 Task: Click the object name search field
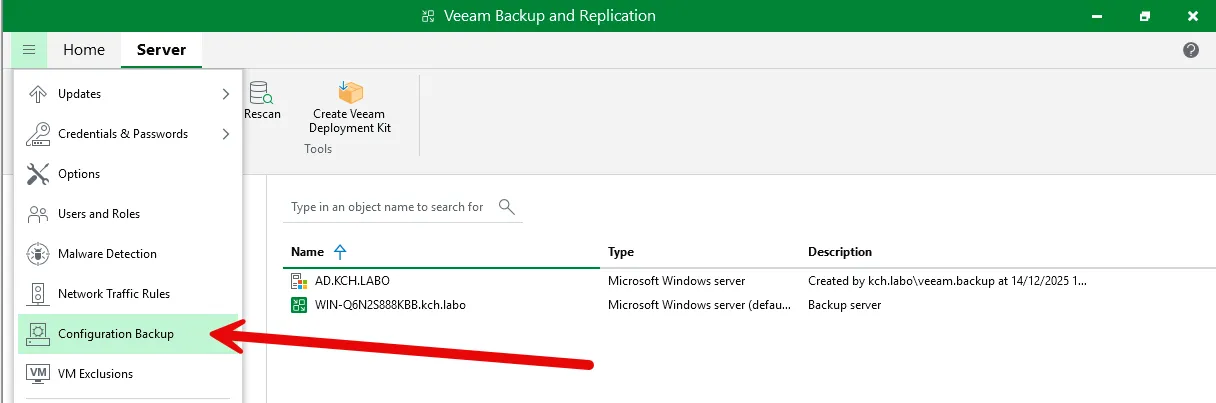pos(387,207)
